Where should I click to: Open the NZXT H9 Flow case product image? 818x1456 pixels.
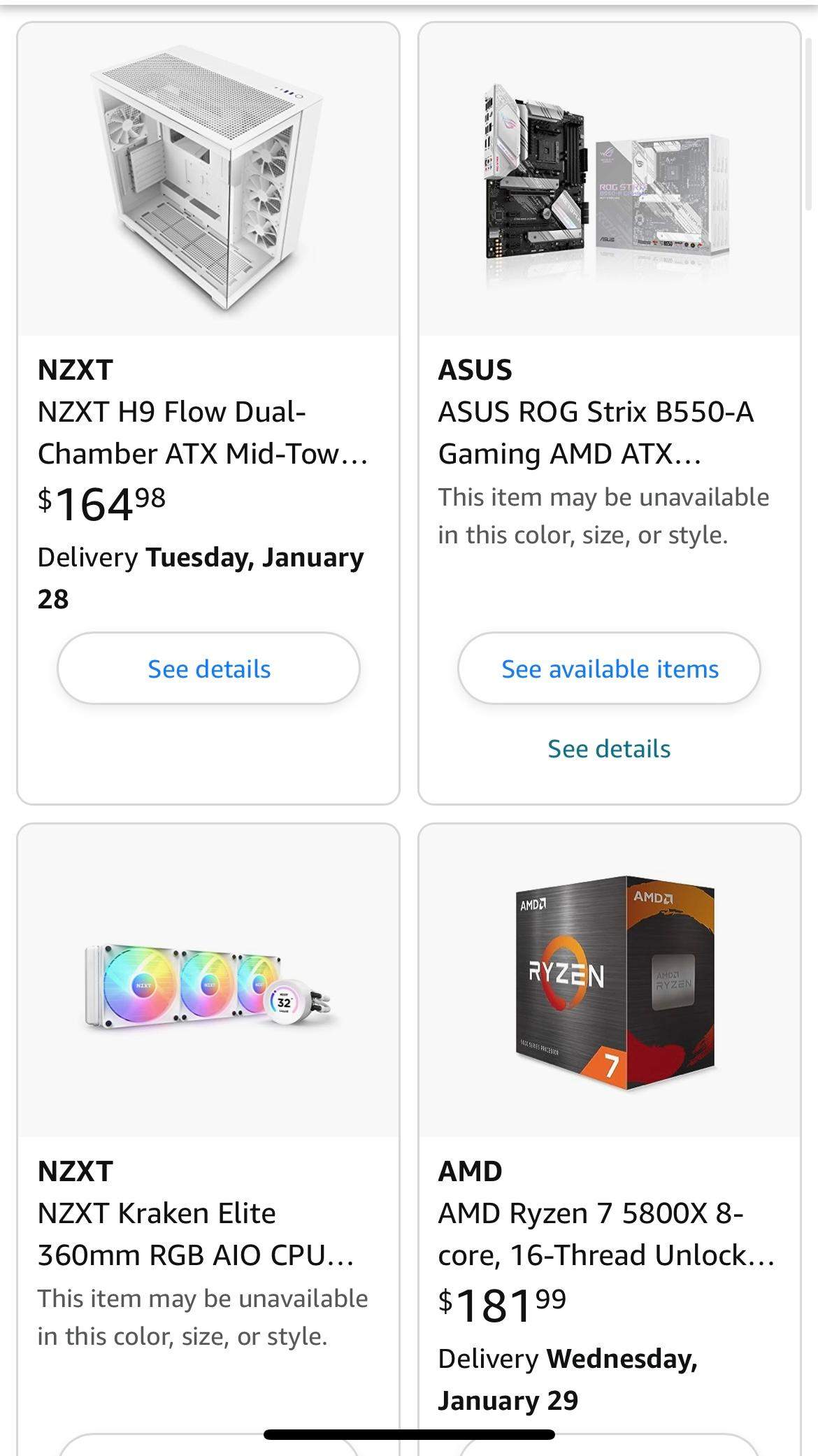(208, 180)
